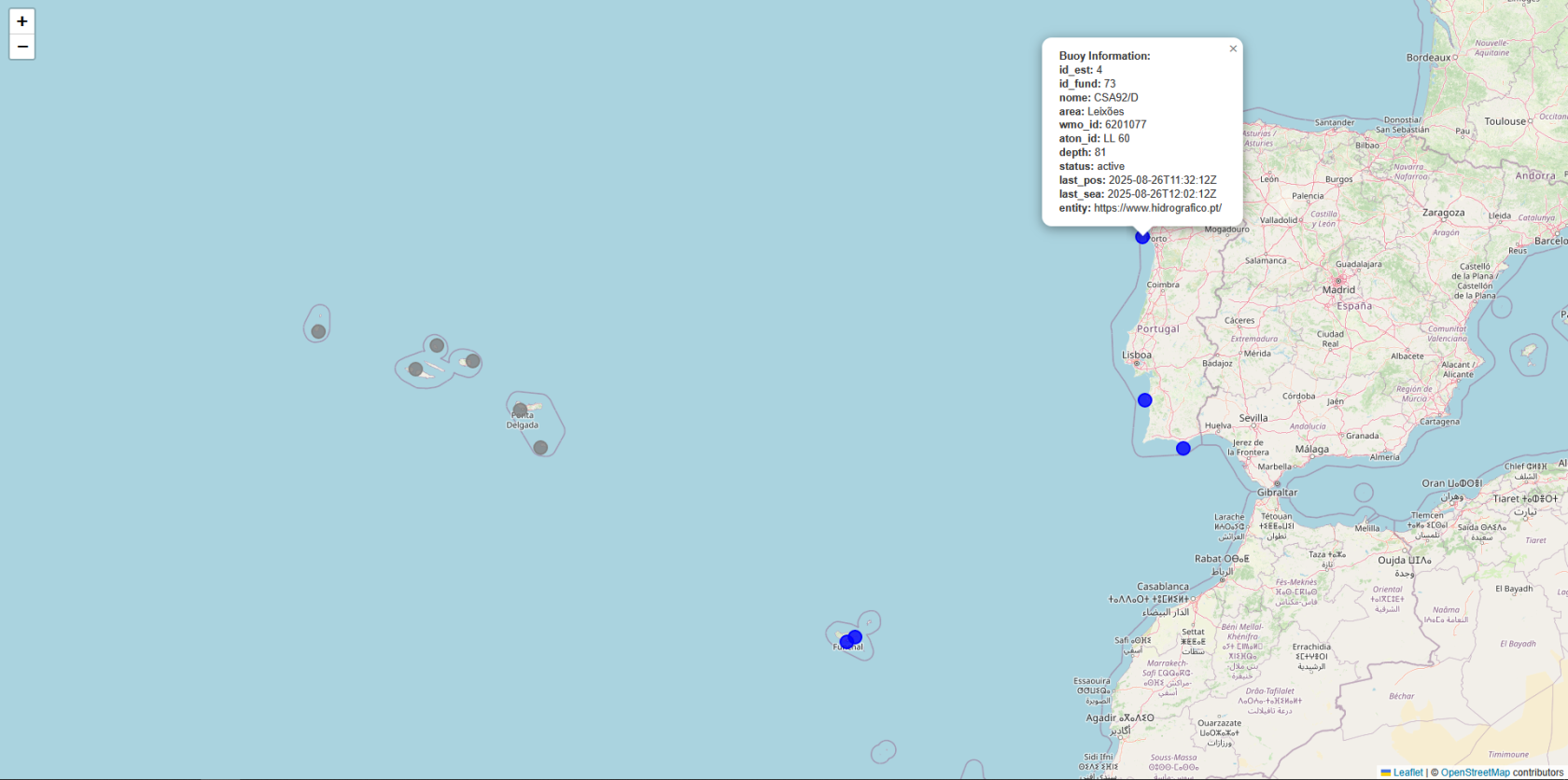Click the westernmost grey marker in the Azores

point(318,331)
